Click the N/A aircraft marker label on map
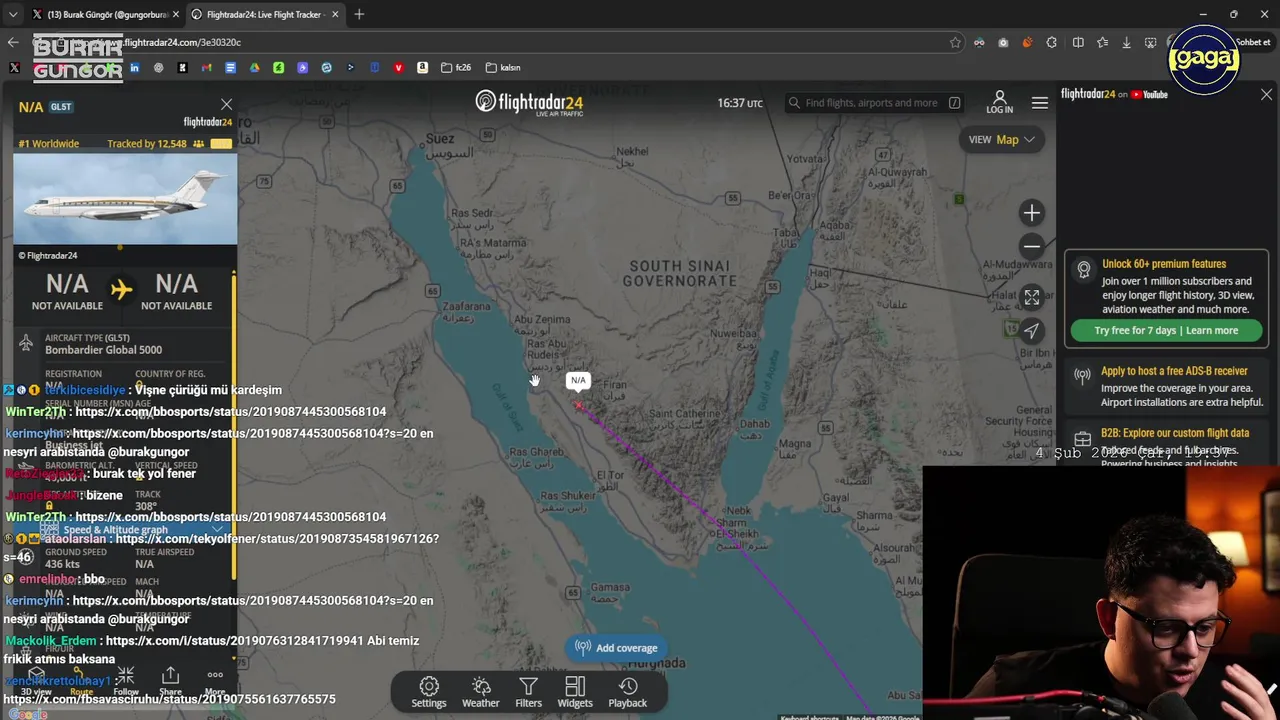 578,380
